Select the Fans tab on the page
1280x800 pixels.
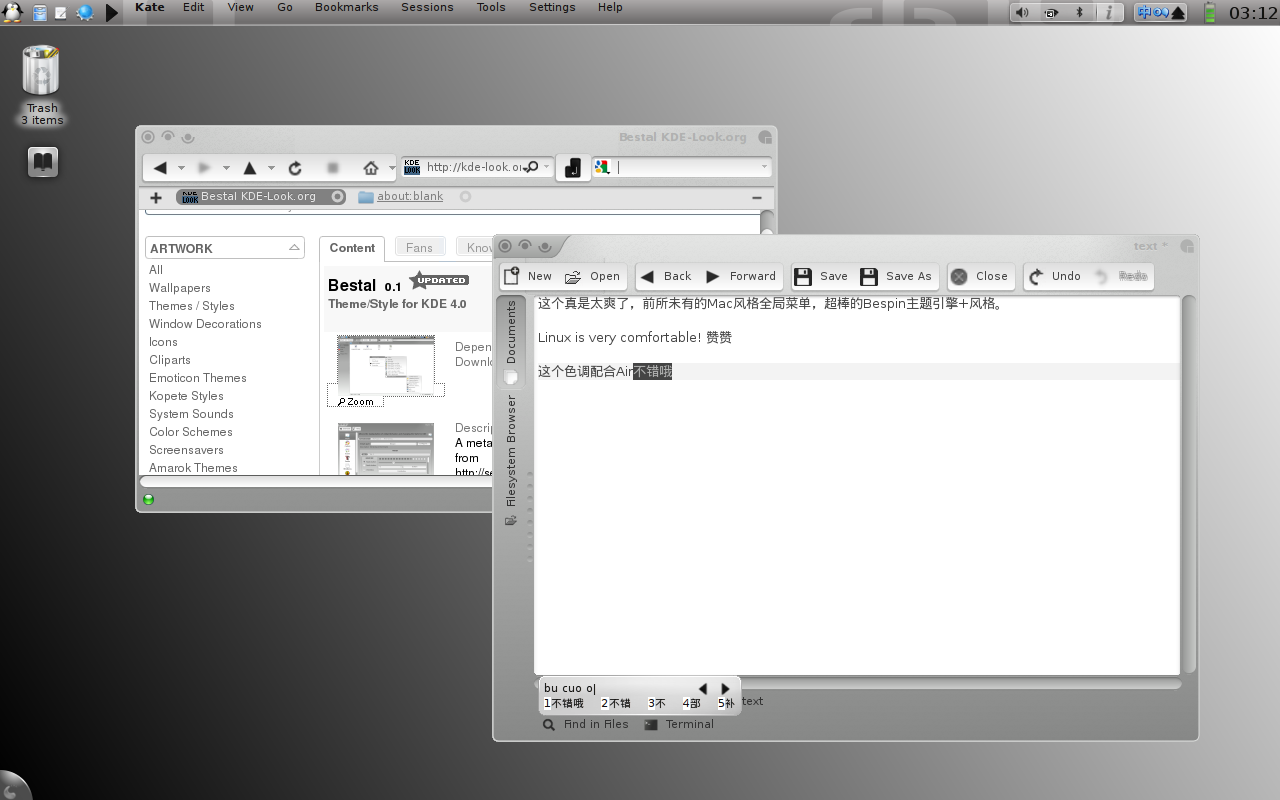pos(420,248)
